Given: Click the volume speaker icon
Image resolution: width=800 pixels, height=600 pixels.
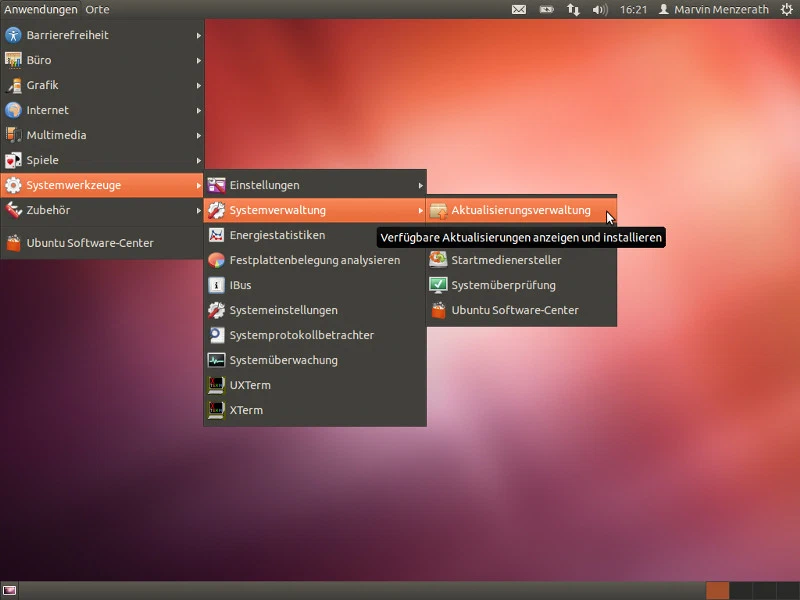Looking at the screenshot, I should click(x=600, y=9).
